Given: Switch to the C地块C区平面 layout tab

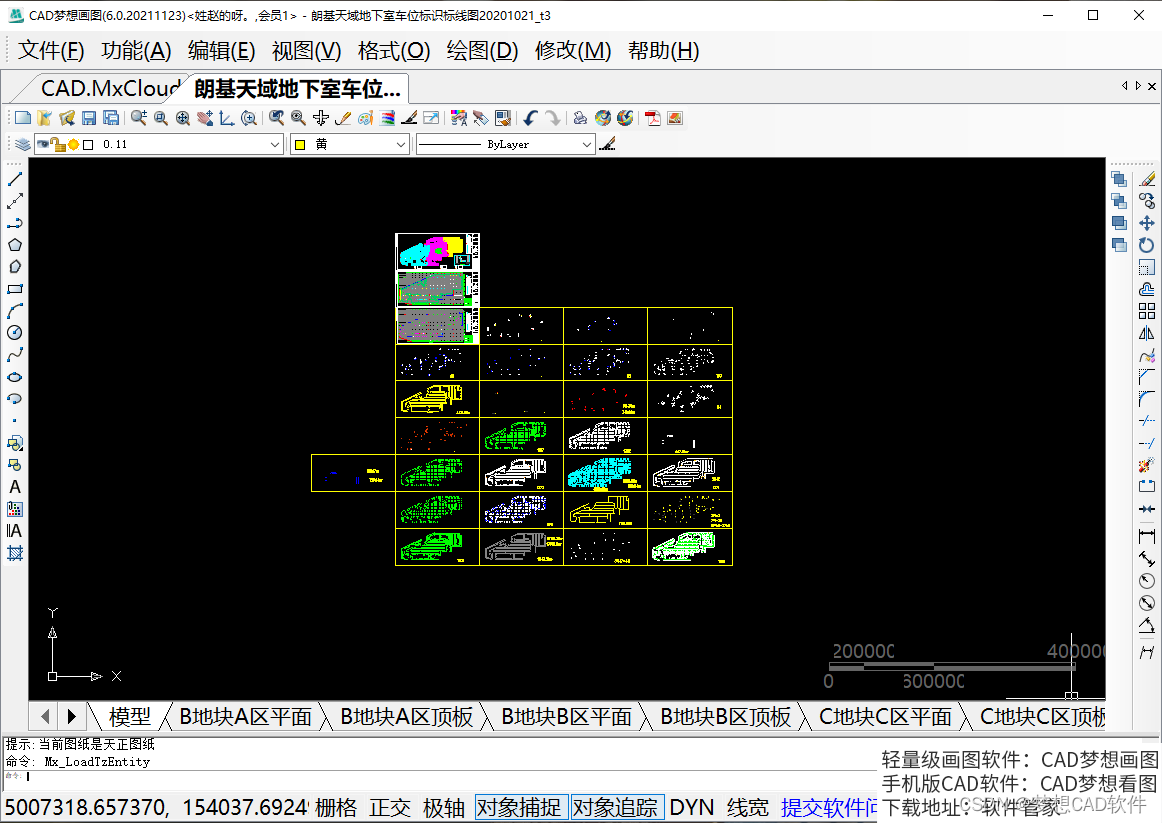Looking at the screenshot, I should point(885,716).
